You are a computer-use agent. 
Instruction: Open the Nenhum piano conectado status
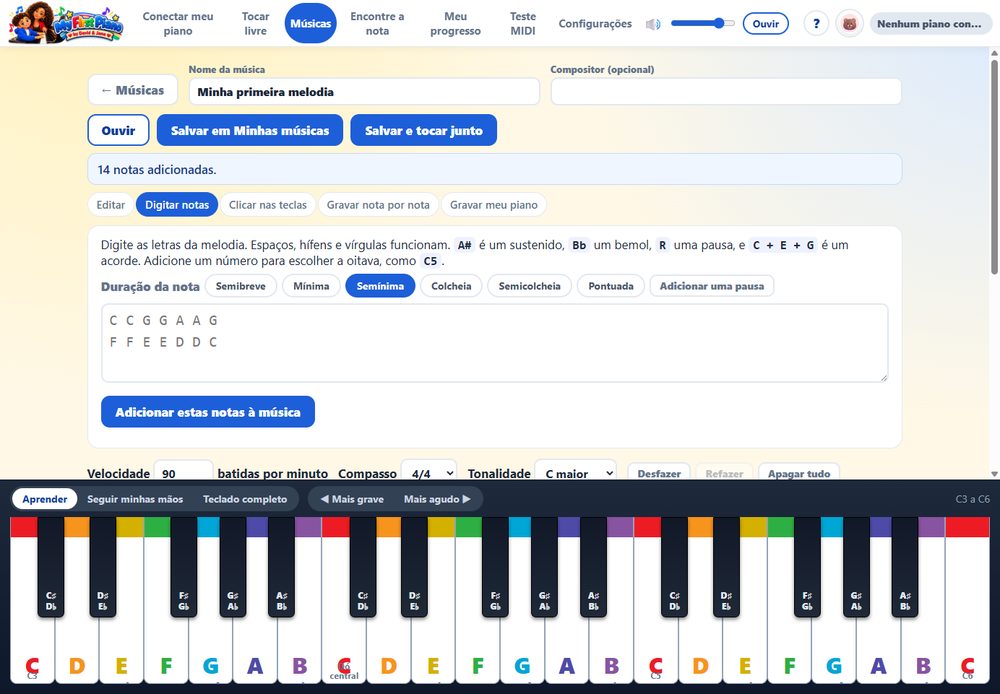[x=930, y=24]
